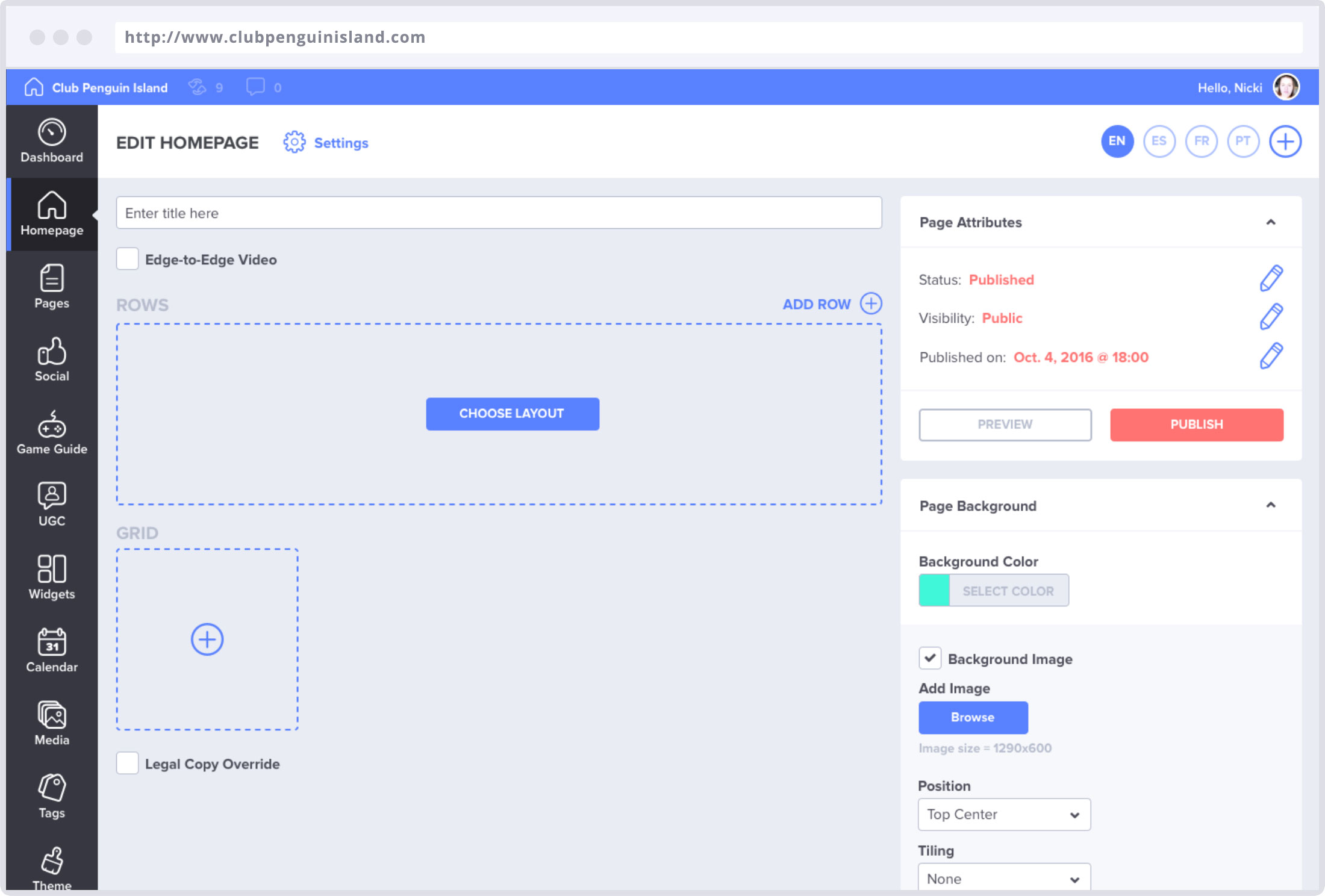Edit Status with the pencil icon

pyautogui.click(x=1271, y=279)
